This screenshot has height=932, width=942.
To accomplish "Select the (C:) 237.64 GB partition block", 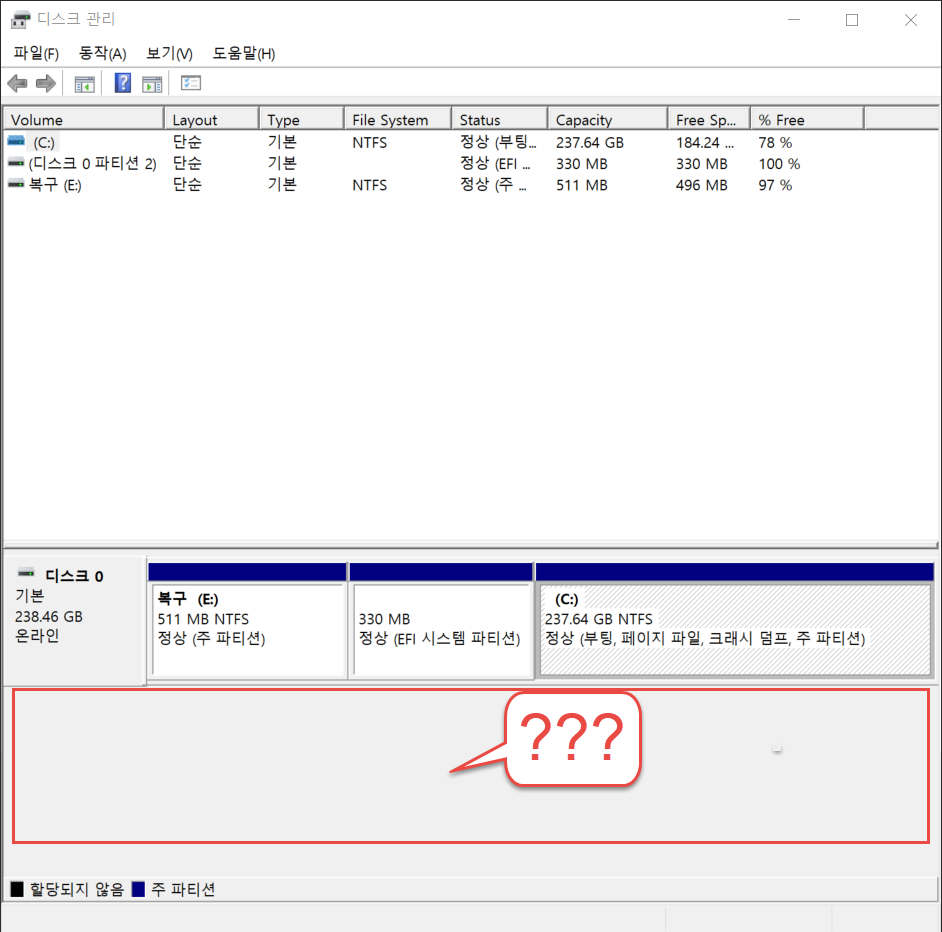I will pos(735,621).
